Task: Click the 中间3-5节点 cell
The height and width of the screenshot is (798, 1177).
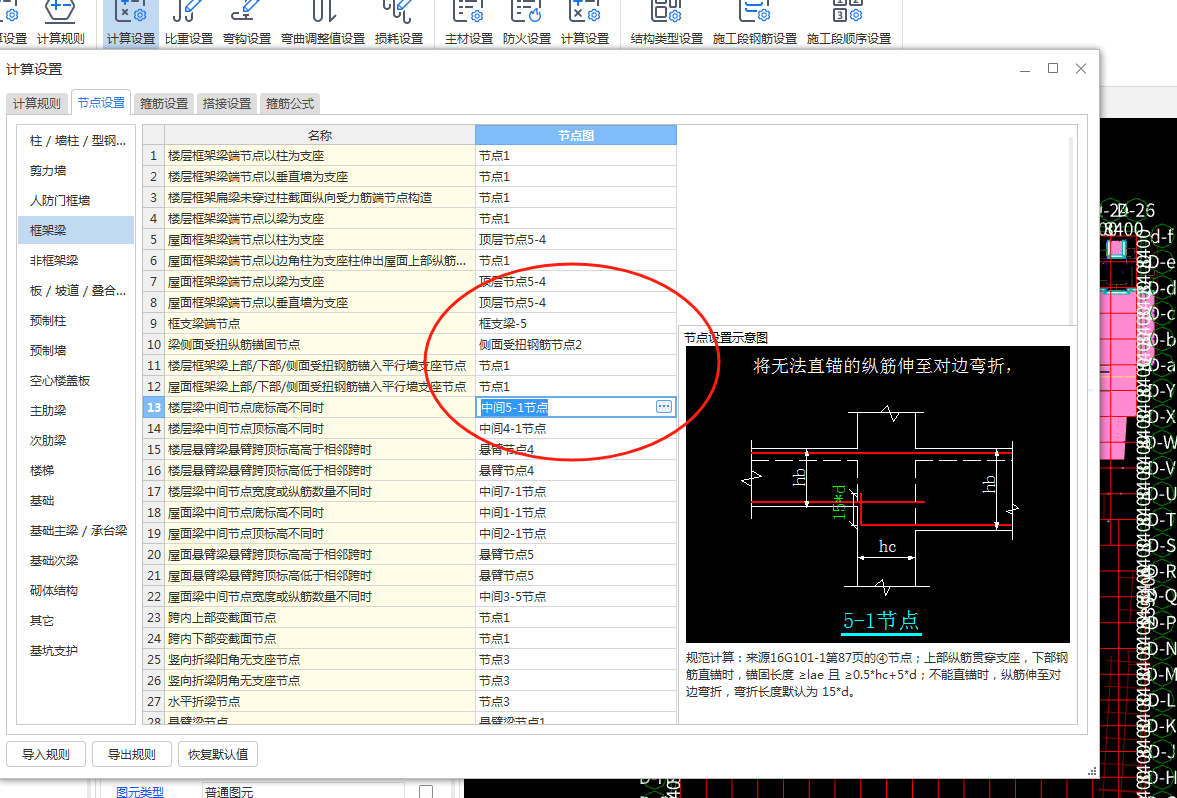Action: point(576,597)
